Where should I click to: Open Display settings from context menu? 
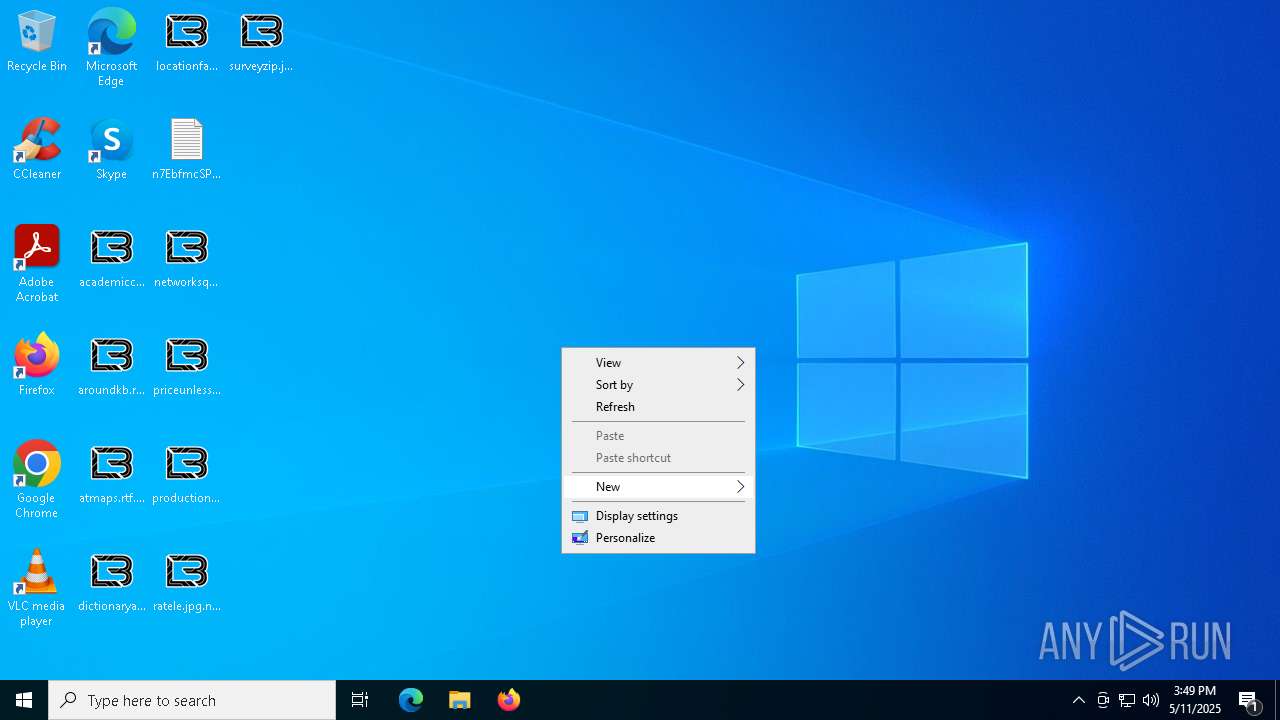pos(658,516)
